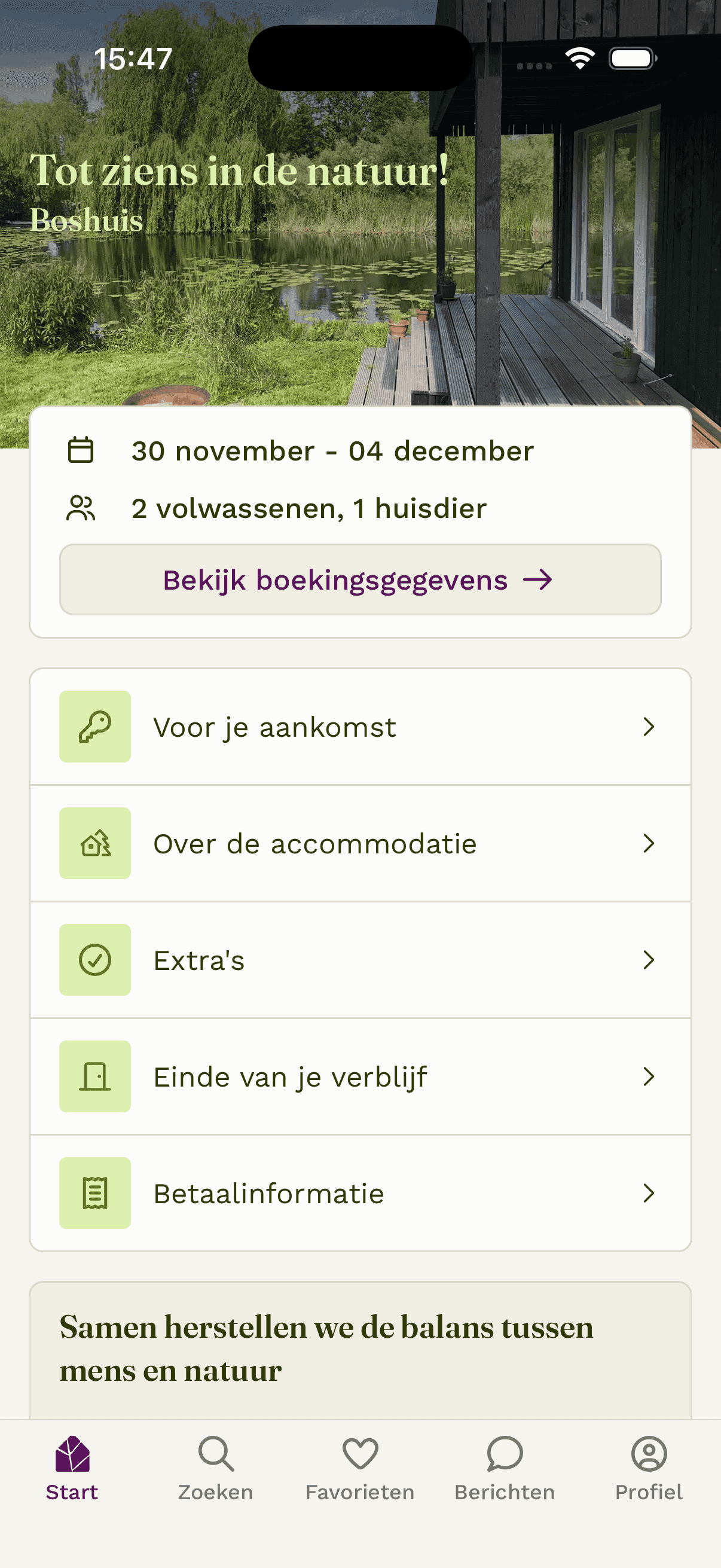Expand Over de accommodatie chevron
Screen dimensions: 721x1568
tap(649, 843)
